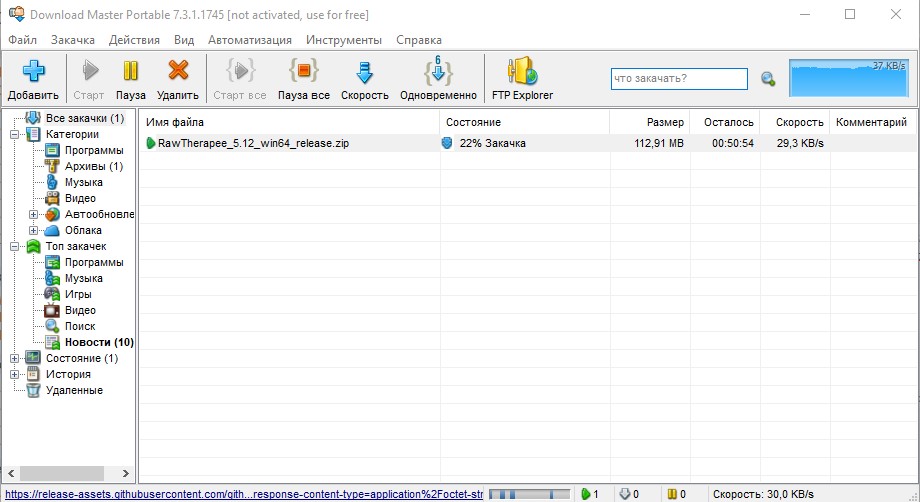Select Видео under Топ закачек
Image resolution: width=920 pixels, height=502 pixels.
click(80, 310)
